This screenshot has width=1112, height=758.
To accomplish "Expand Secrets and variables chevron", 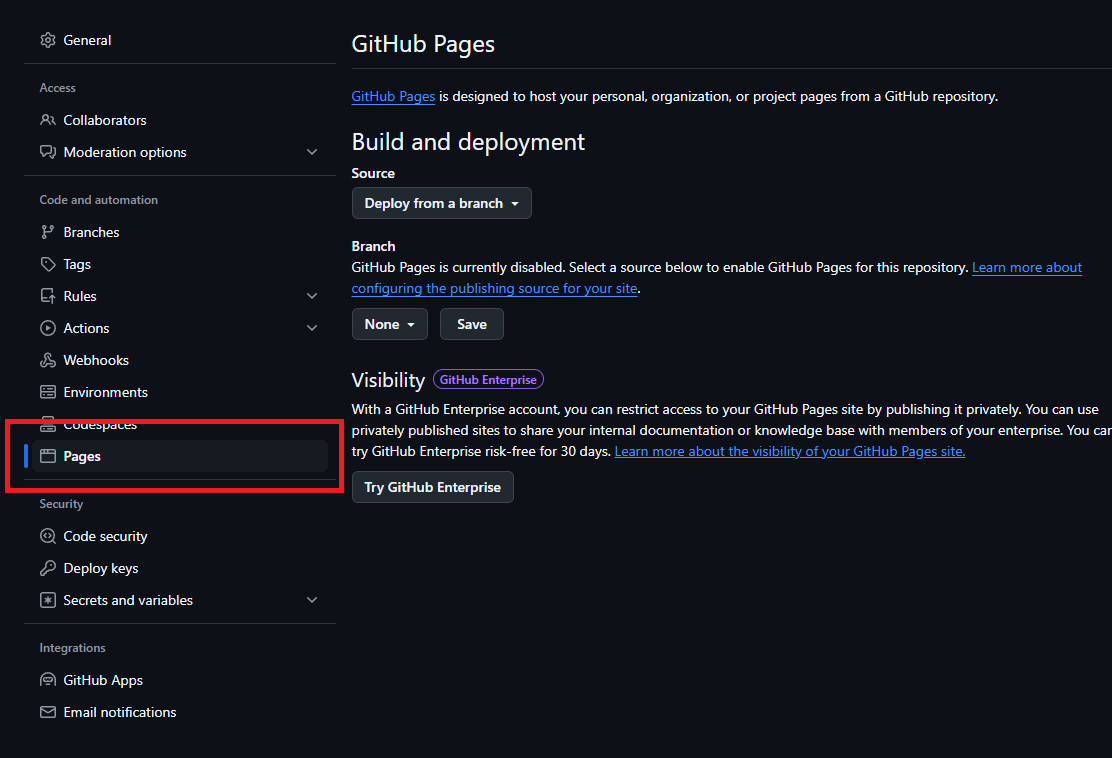I will point(312,600).
